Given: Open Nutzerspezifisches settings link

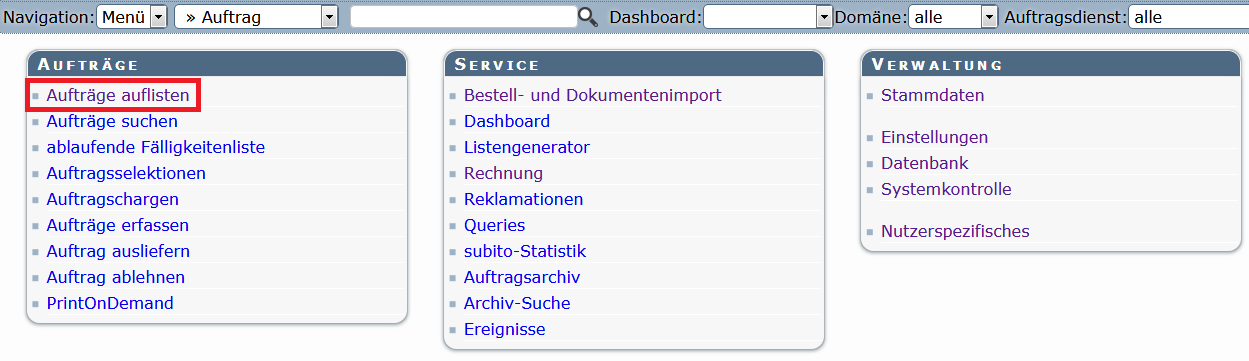Looking at the screenshot, I should point(955,231).
